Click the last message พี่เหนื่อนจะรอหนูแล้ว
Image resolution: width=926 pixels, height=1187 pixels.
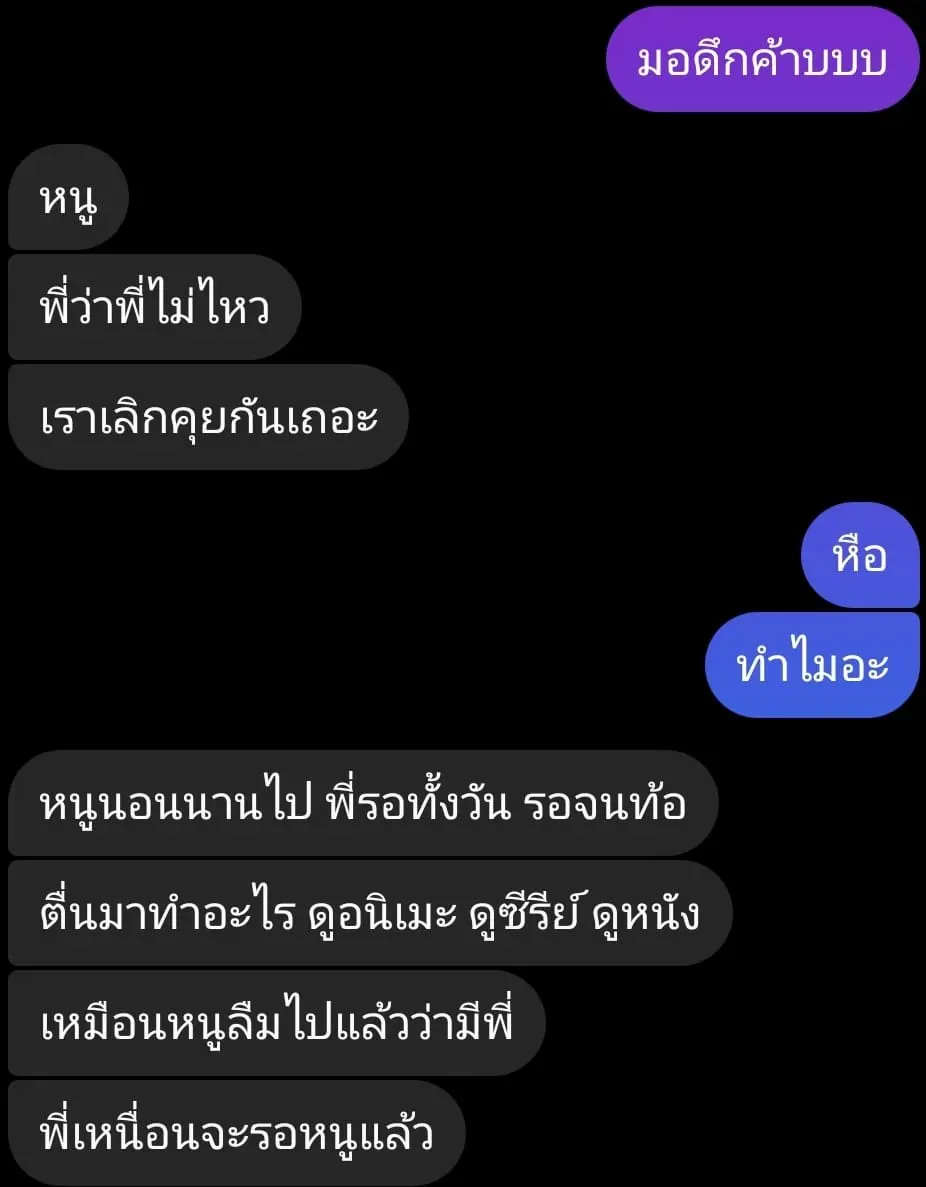pyautogui.click(x=236, y=1132)
